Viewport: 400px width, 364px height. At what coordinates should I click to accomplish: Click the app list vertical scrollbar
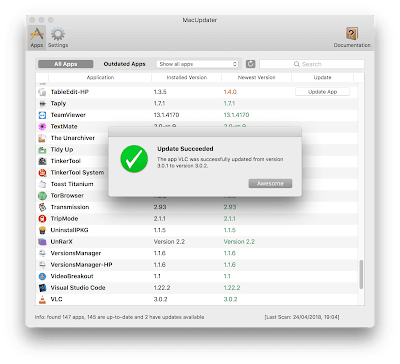tap(361, 274)
